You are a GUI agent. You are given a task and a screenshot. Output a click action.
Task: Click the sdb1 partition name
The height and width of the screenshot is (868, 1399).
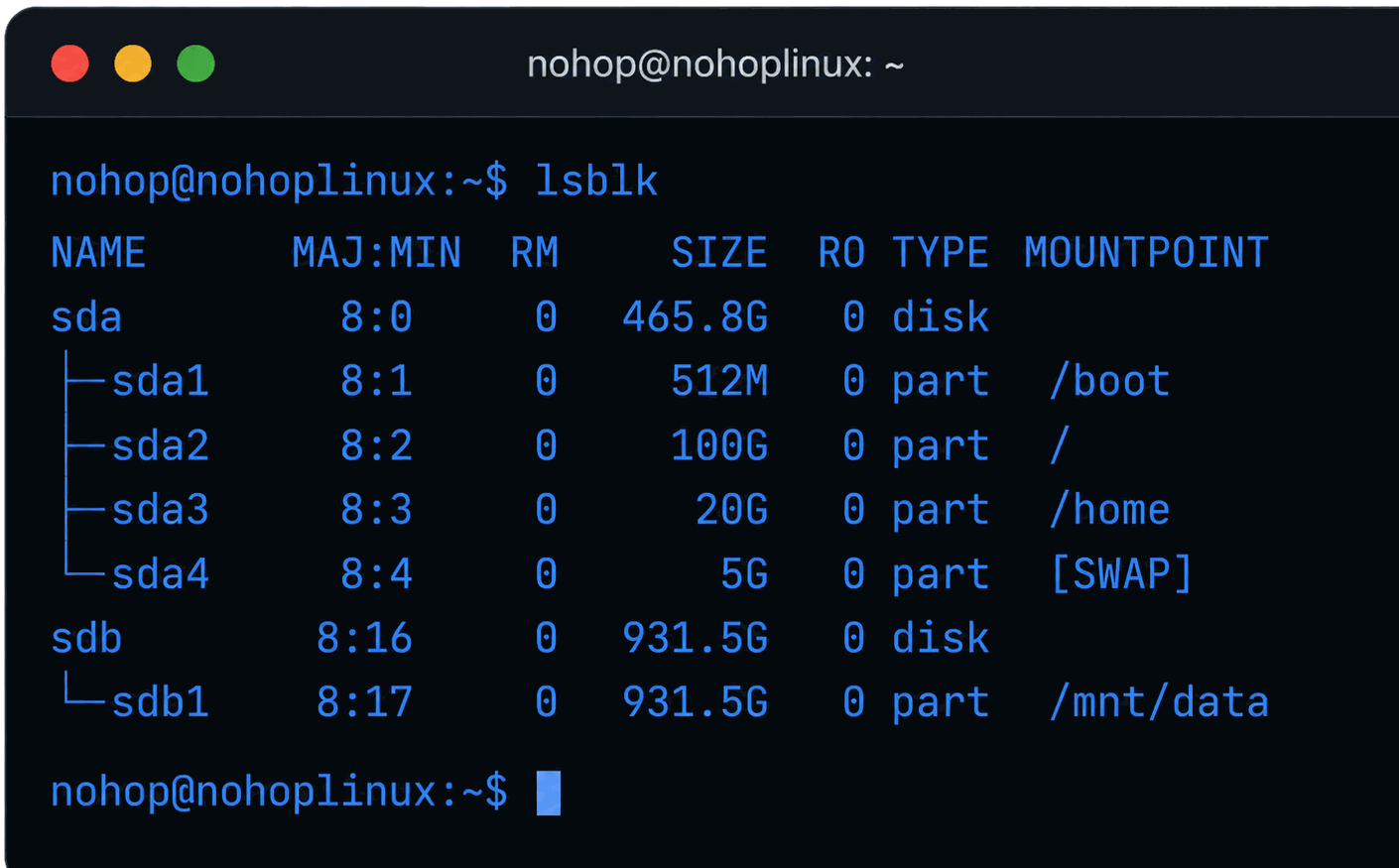coord(161,702)
